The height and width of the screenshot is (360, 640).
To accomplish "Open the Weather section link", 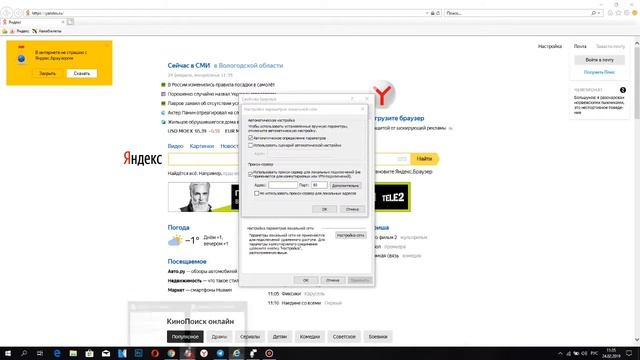I will tap(178, 227).
